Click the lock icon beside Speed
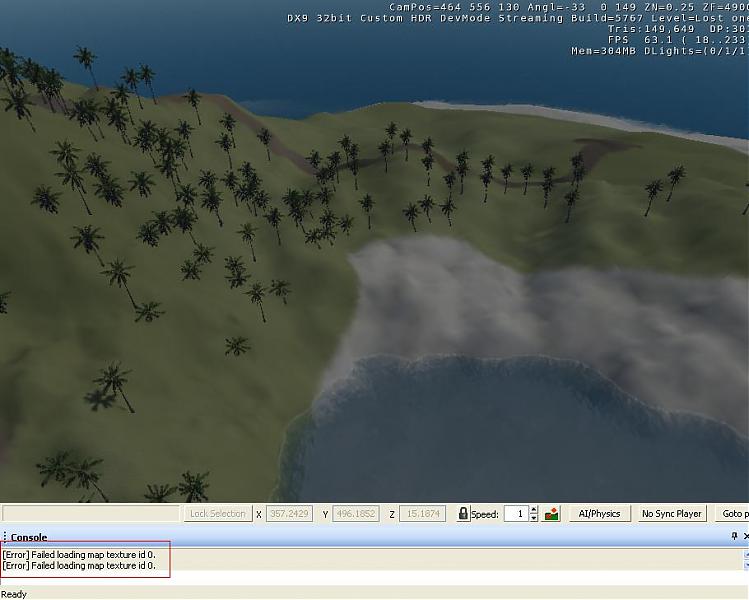 coord(463,514)
